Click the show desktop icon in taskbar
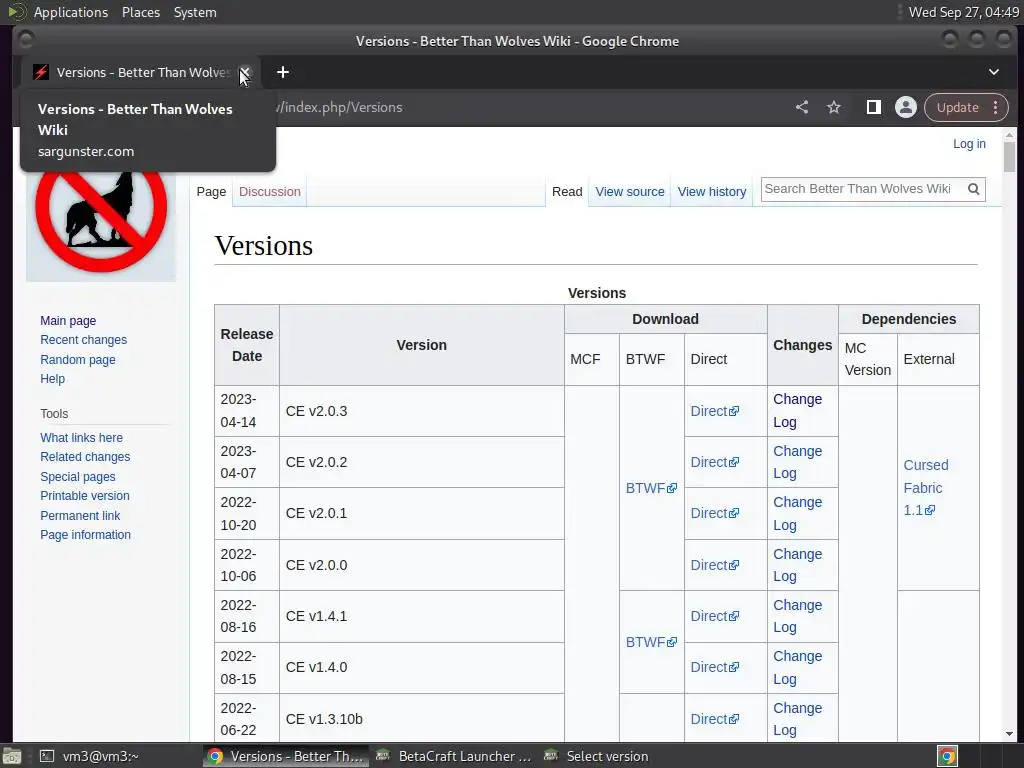 [12, 756]
